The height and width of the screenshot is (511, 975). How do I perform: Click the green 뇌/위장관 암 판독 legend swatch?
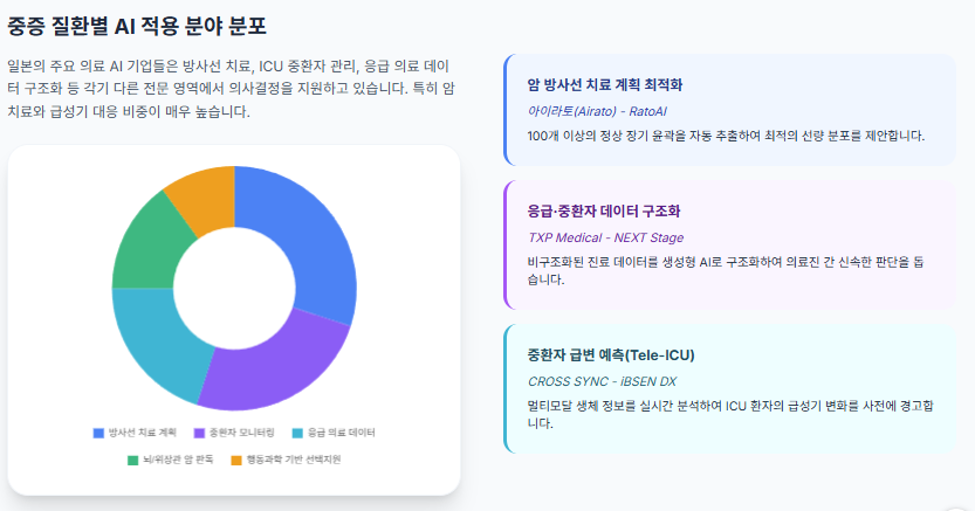132,460
